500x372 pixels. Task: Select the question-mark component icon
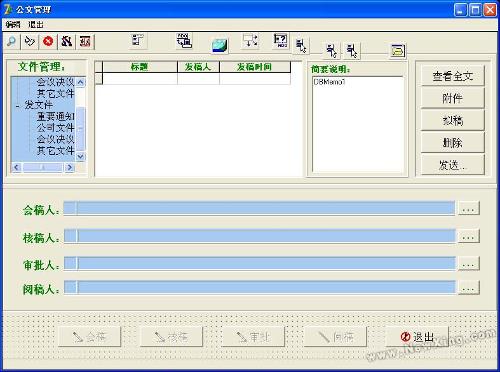pyautogui.click(x=281, y=41)
